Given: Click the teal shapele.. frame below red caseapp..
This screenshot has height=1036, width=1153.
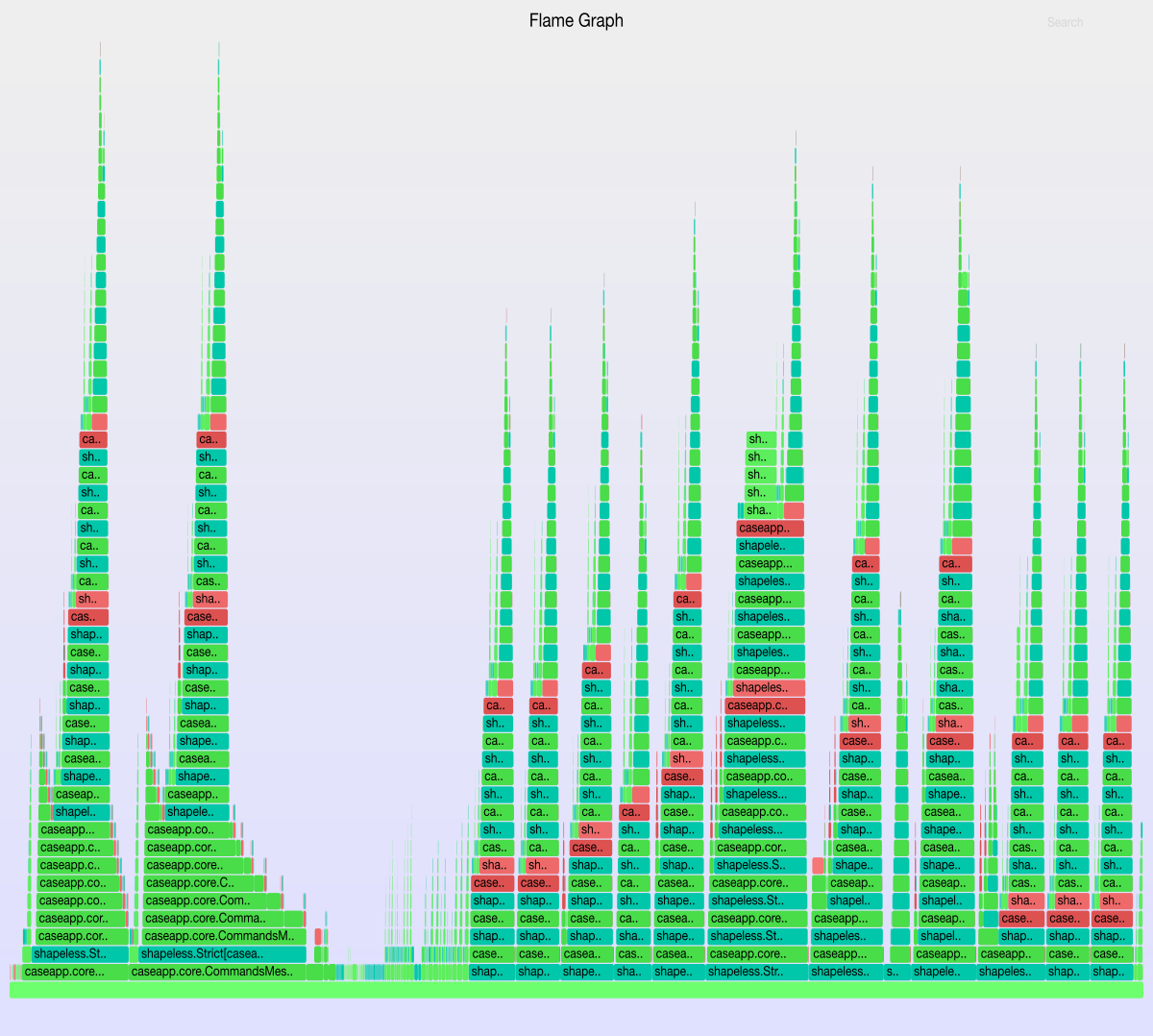Looking at the screenshot, I should (x=770, y=546).
